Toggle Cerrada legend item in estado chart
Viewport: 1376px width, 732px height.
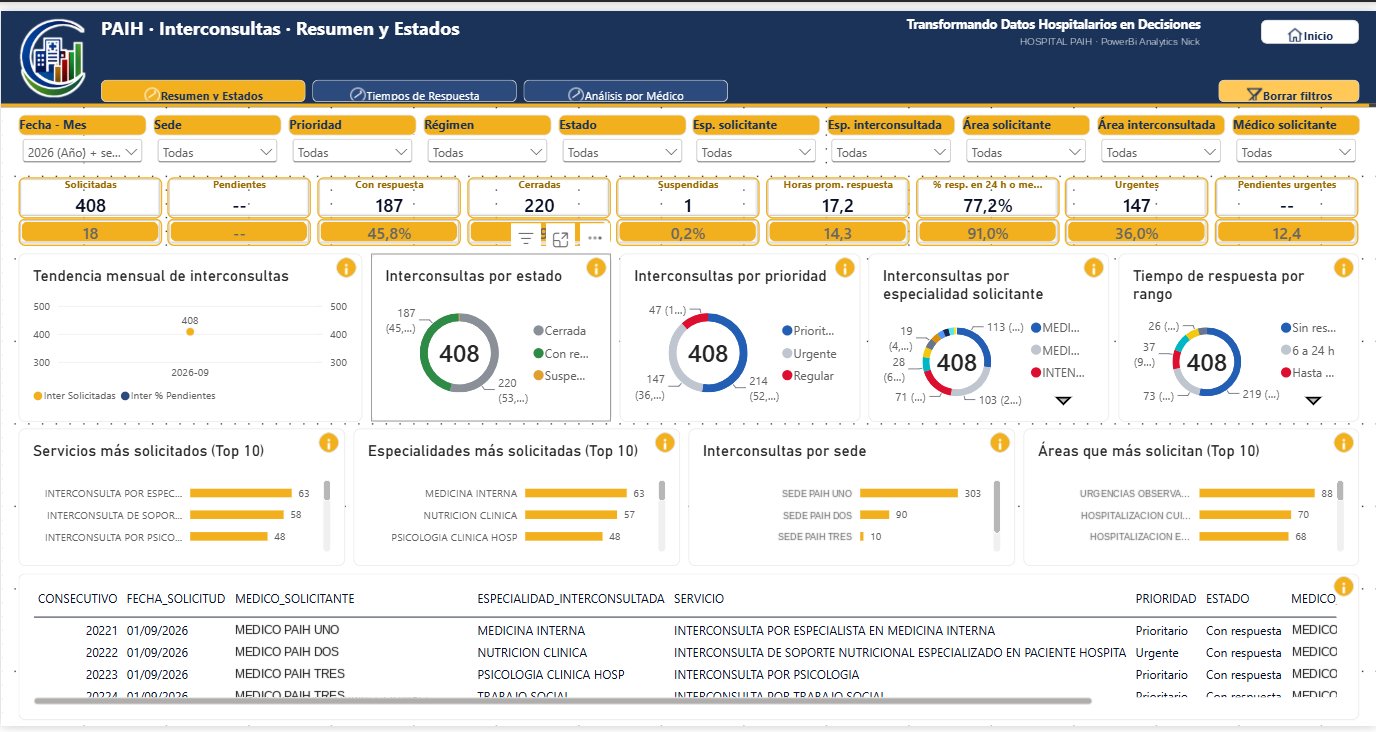[x=560, y=331]
